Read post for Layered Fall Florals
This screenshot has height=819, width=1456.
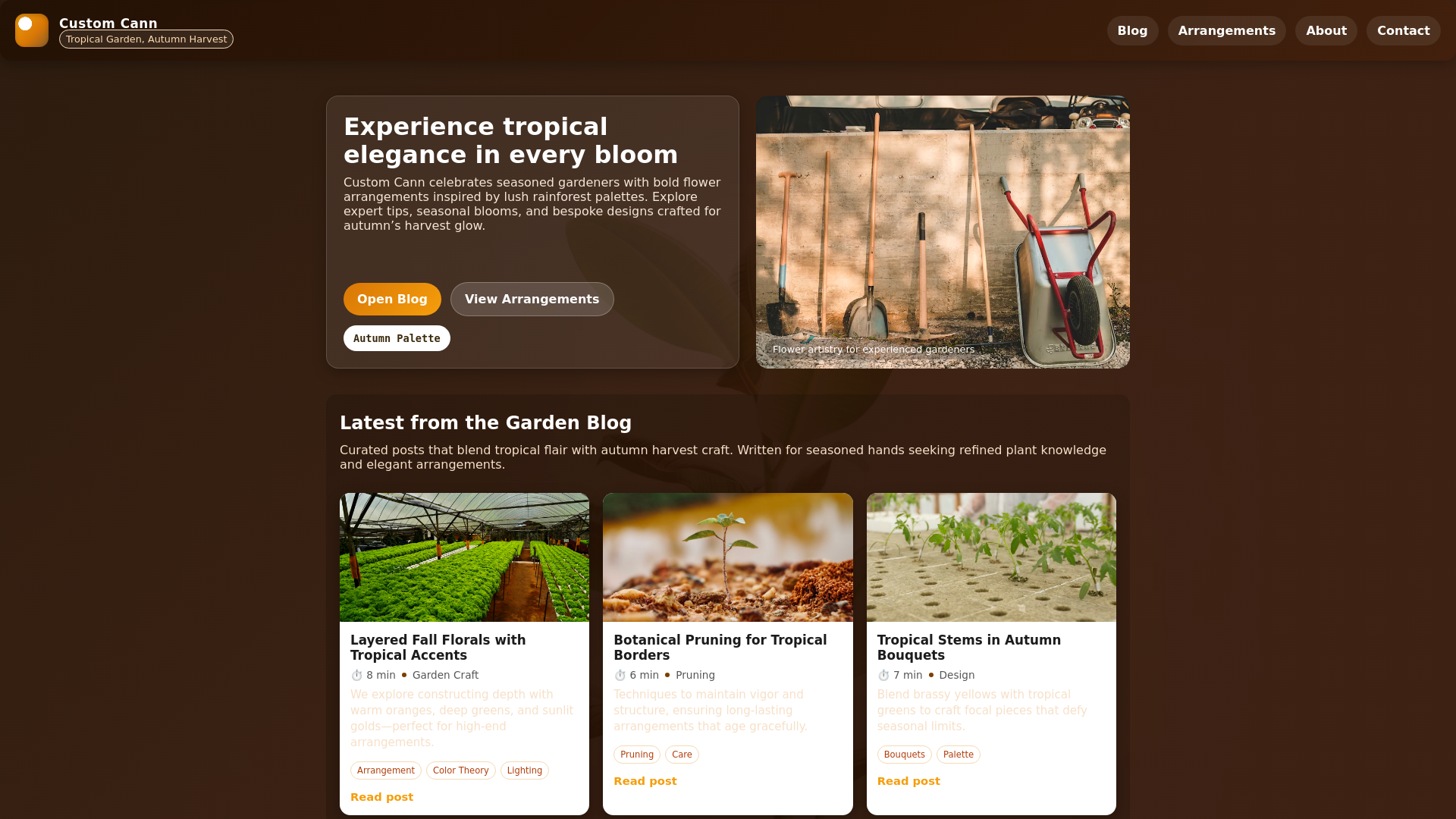pos(381,797)
